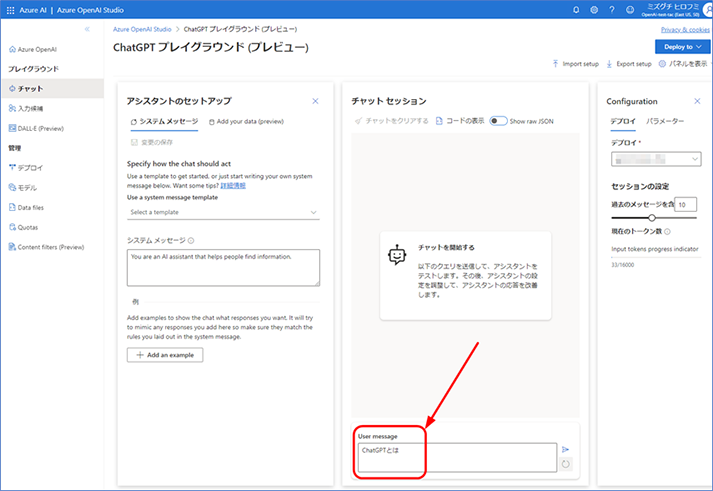Toggle Show raw JSON switch
Screen dimensions: 713x491
(498, 121)
